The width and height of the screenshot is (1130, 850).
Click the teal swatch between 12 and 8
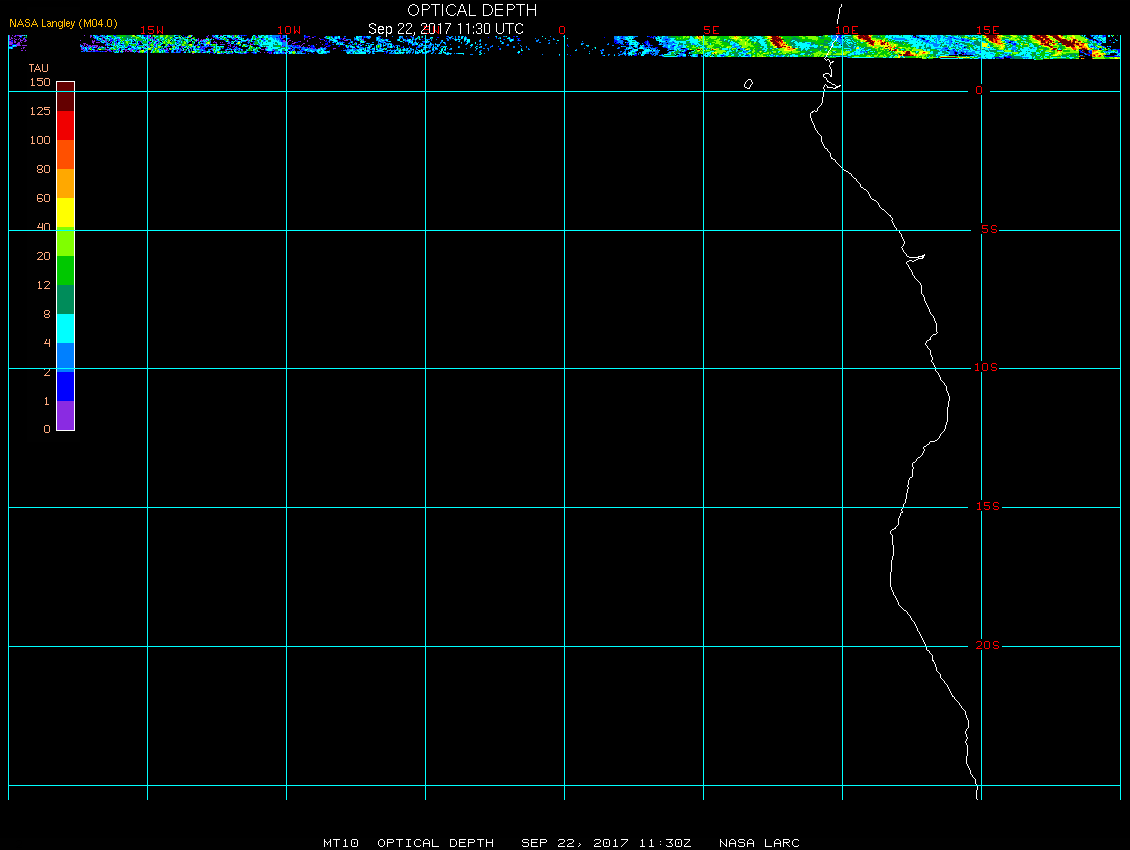(66, 299)
